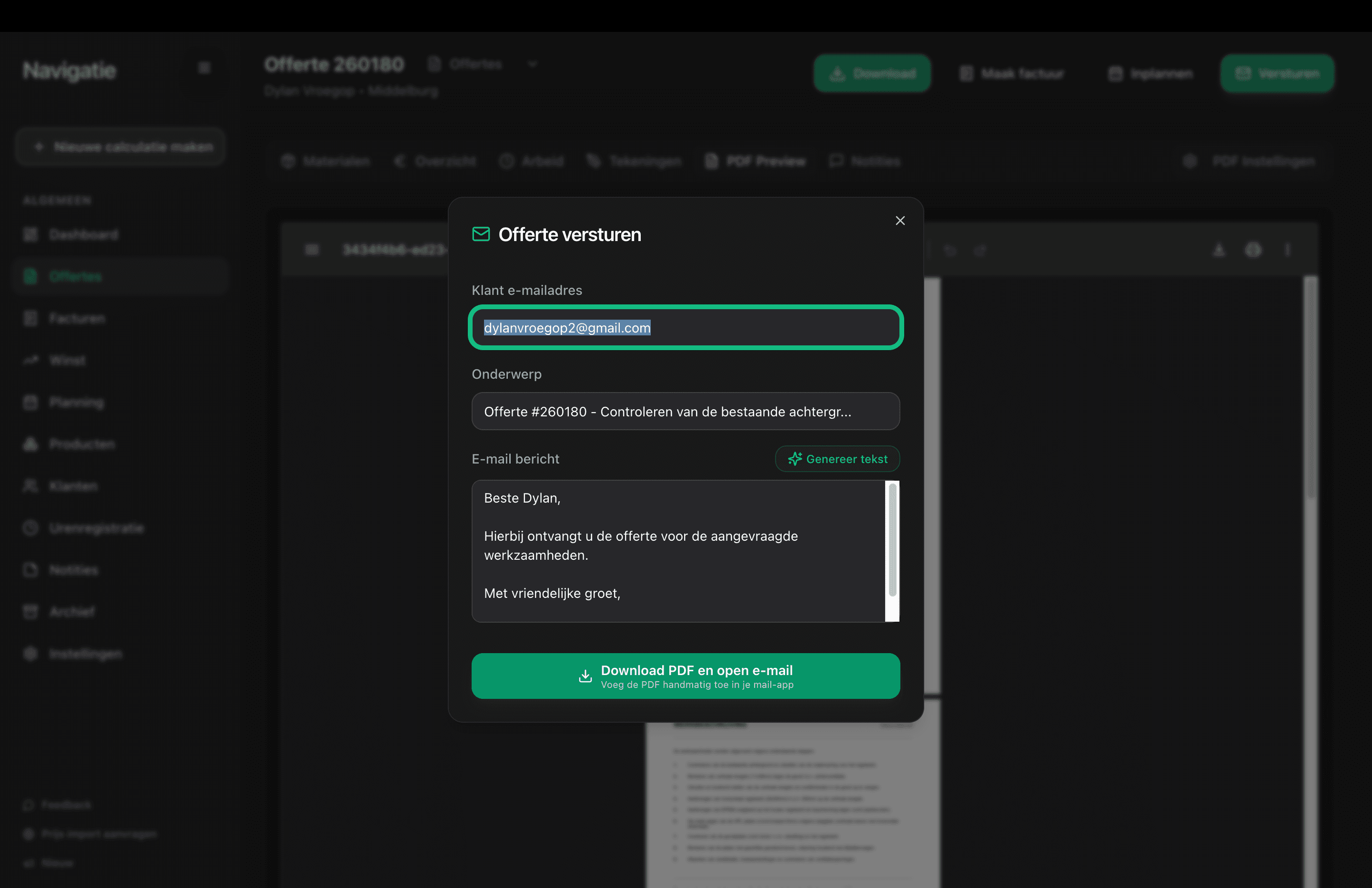Click Download PDF en open e-mail
Viewport: 1372px width, 888px height.
point(686,676)
